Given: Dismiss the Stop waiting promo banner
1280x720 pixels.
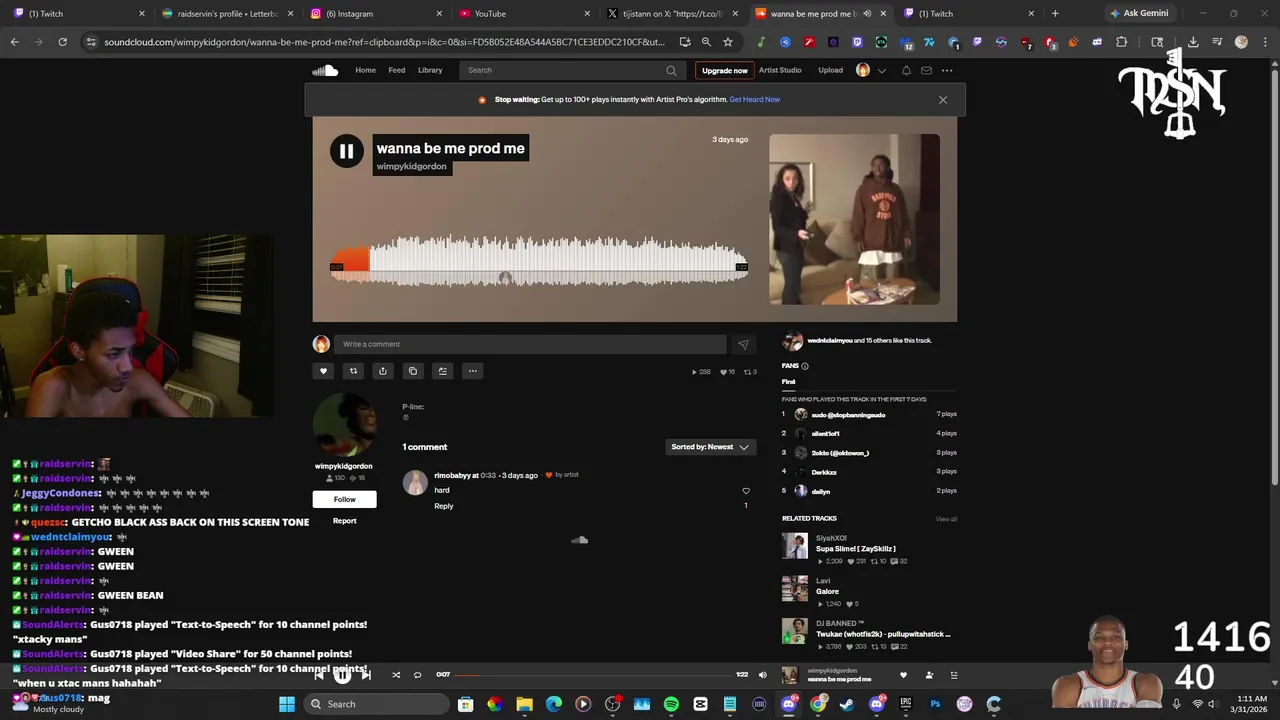Looking at the screenshot, I should [943, 99].
